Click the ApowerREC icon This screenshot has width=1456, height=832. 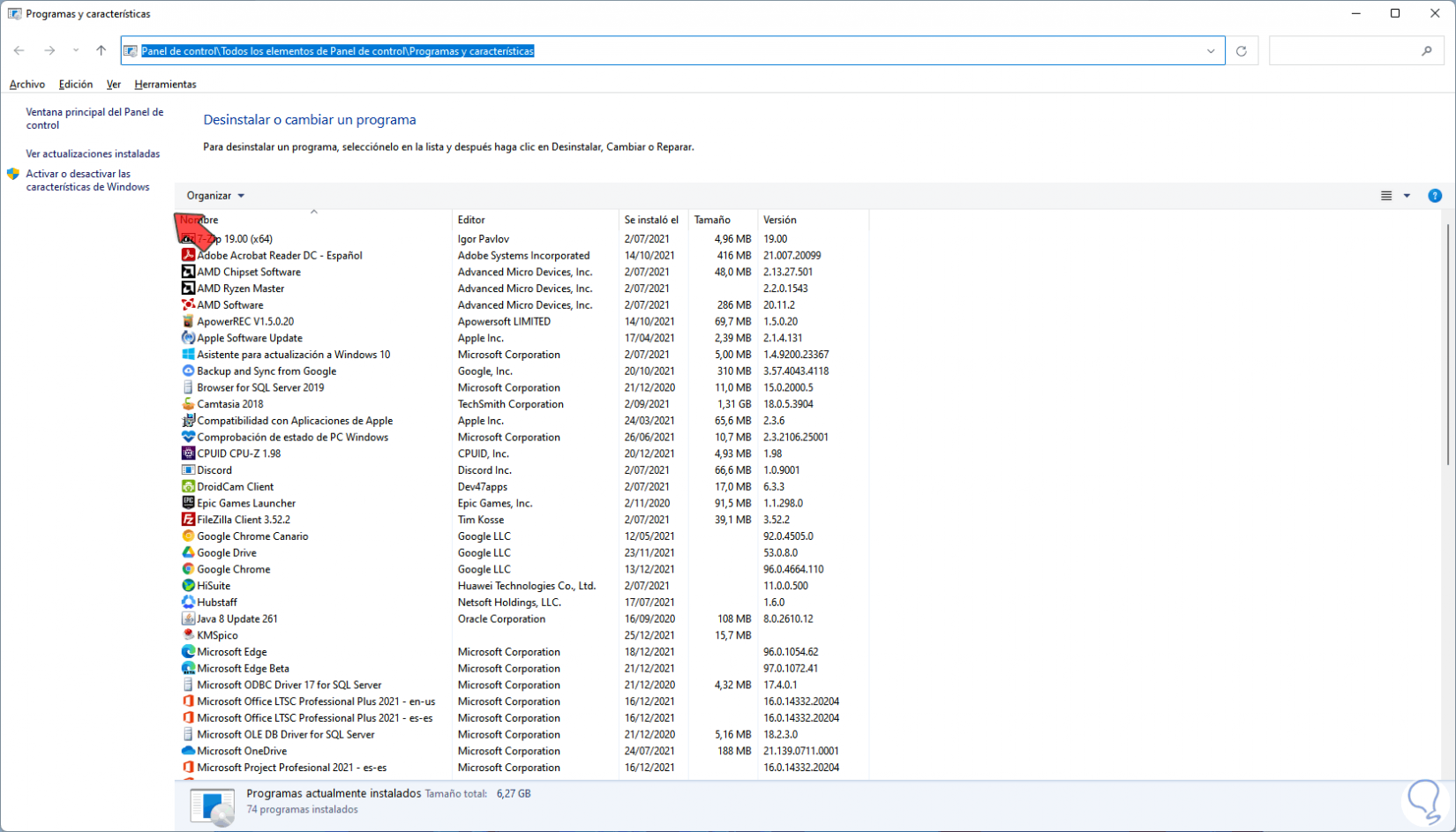coord(188,321)
